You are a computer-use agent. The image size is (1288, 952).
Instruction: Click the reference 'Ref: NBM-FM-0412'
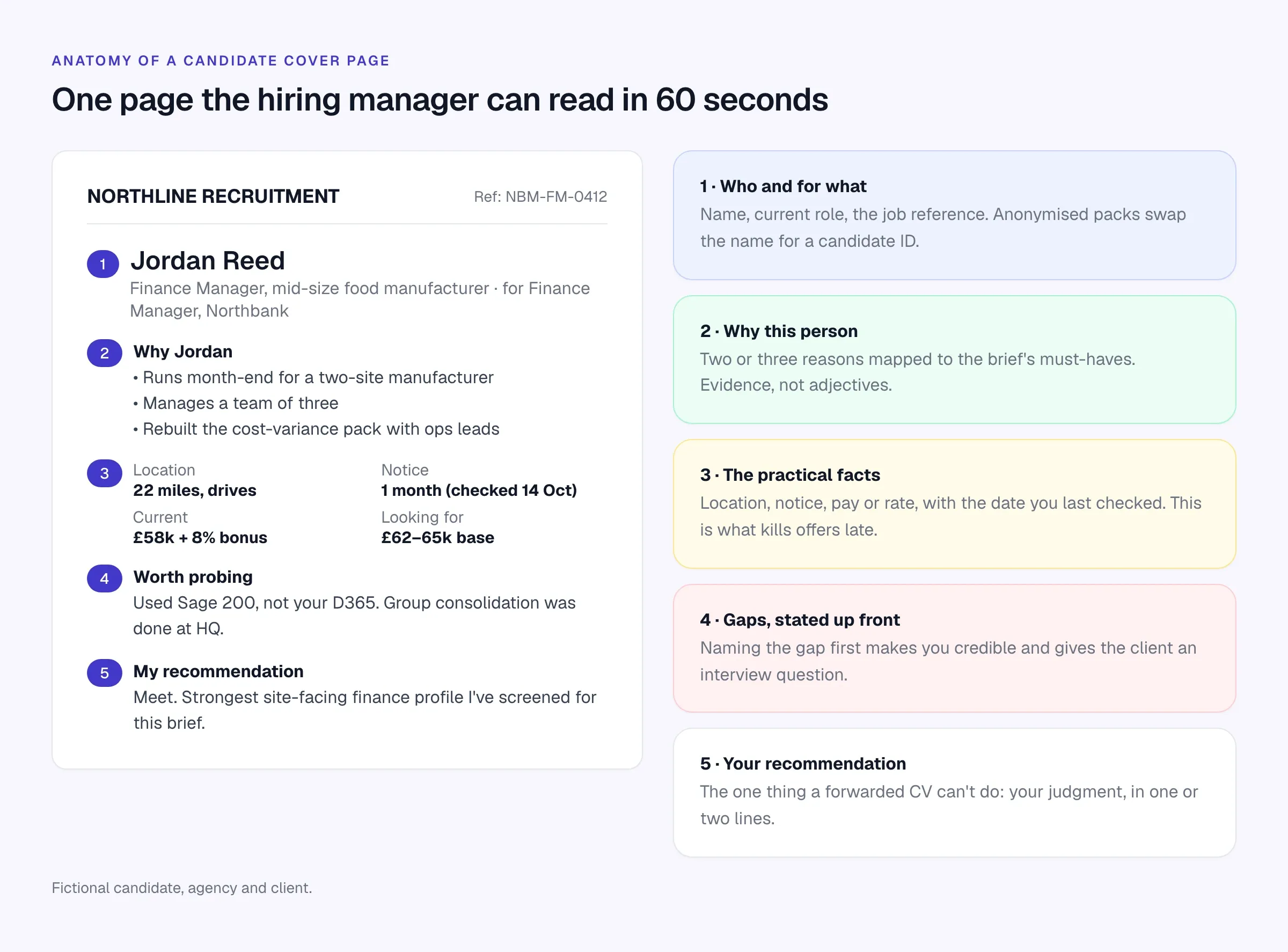click(x=540, y=196)
